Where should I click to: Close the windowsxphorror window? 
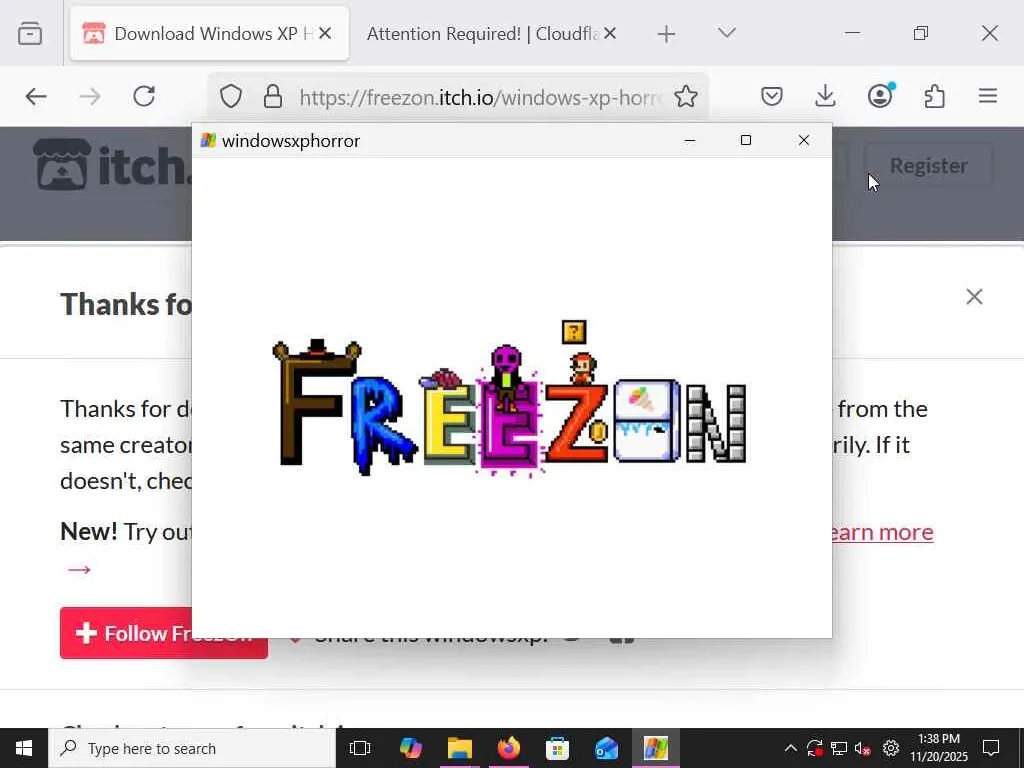click(x=804, y=140)
